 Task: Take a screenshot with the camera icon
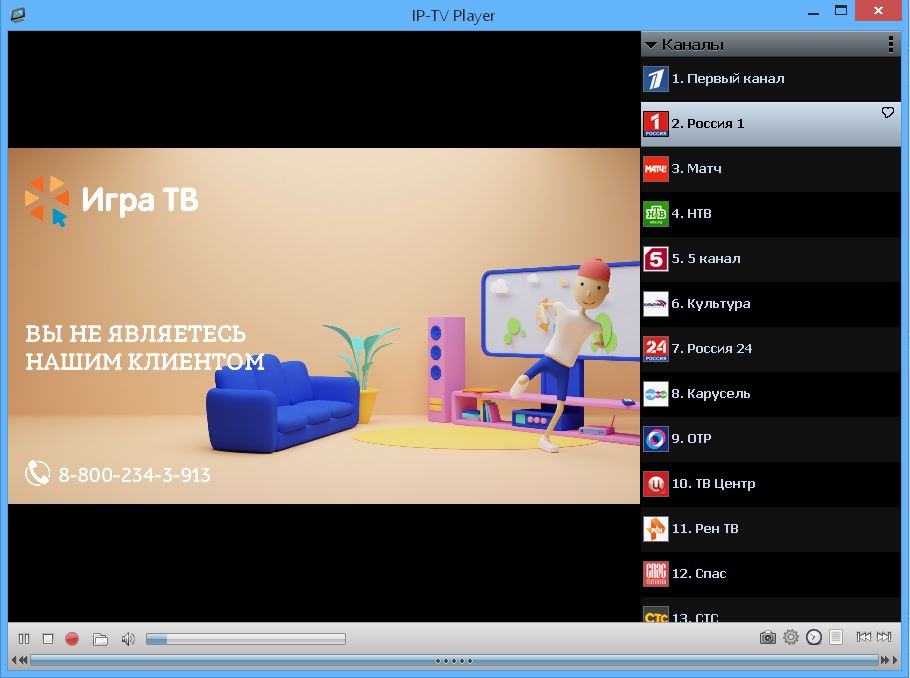click(x=767, y=637)
